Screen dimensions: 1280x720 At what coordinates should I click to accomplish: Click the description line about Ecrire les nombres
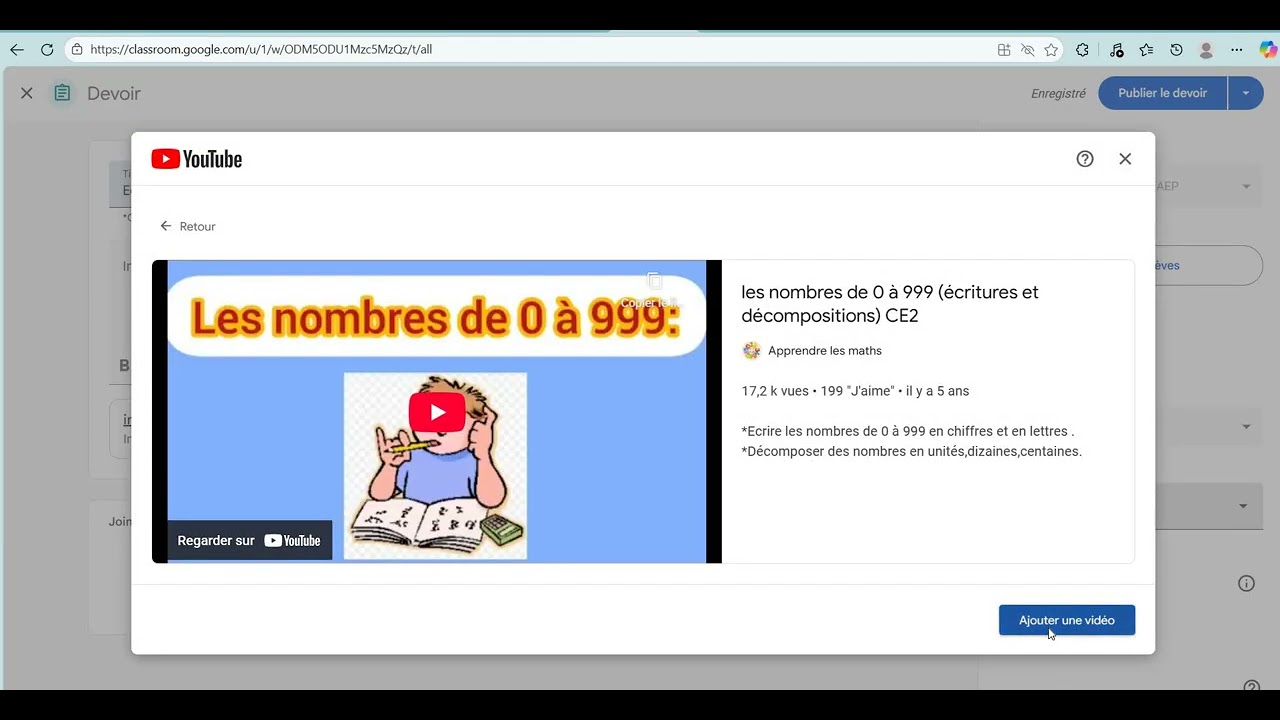tap(908, 431)
